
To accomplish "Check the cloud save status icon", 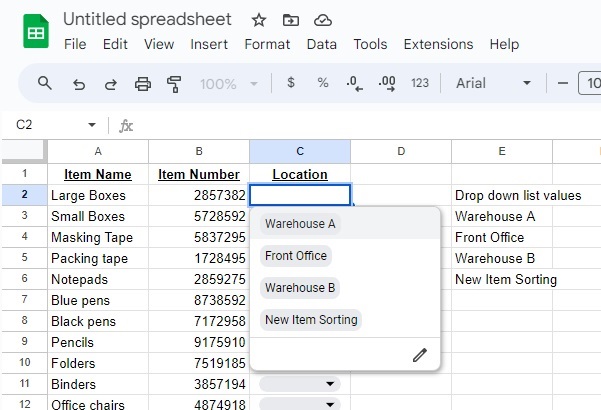I will tap(323, 20).
